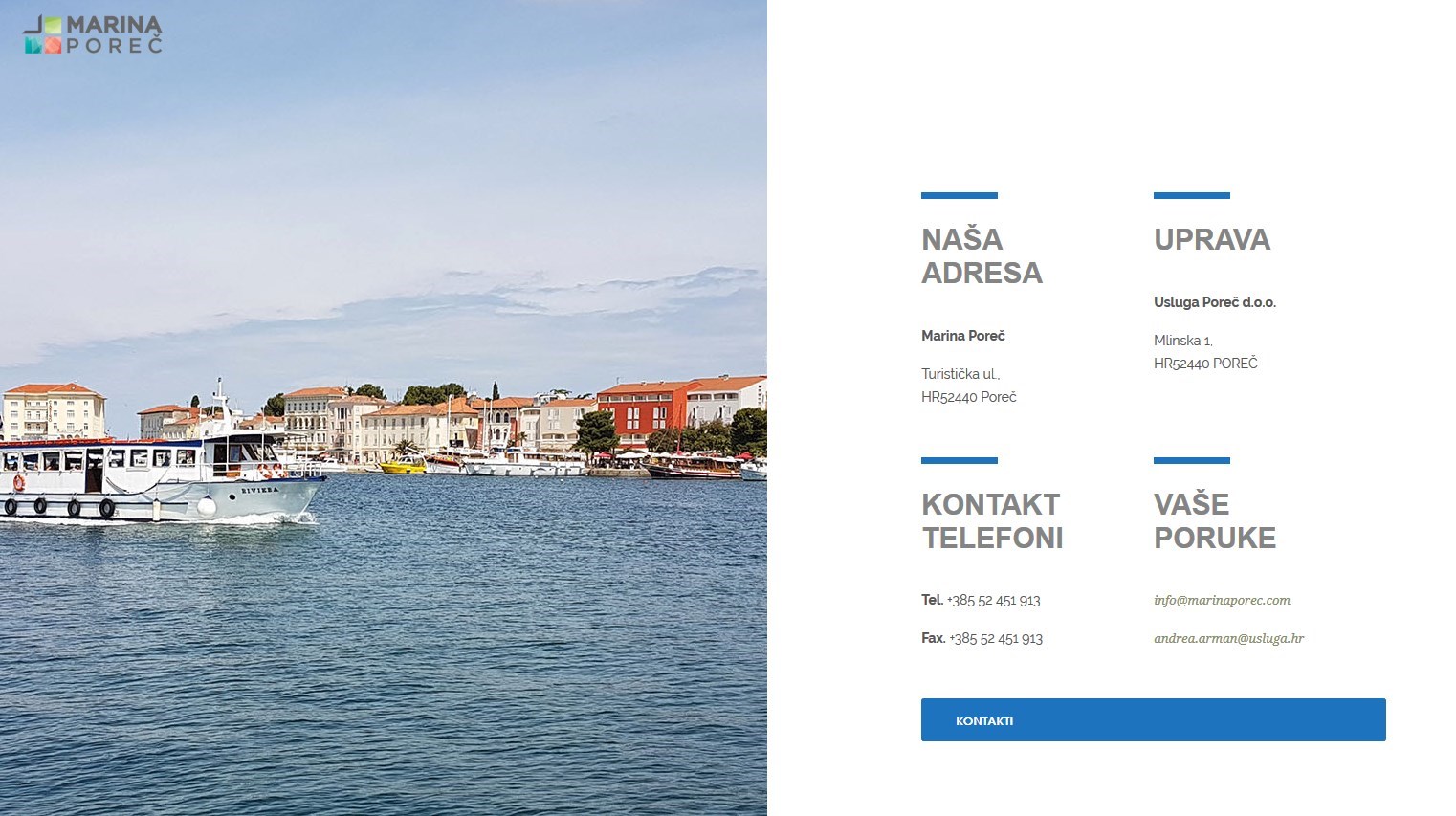Click the Usluga Poreč d.o.o. company name
Image resolution: width=1456 pixels, height=816 pixels.
tap(1215, 302)
